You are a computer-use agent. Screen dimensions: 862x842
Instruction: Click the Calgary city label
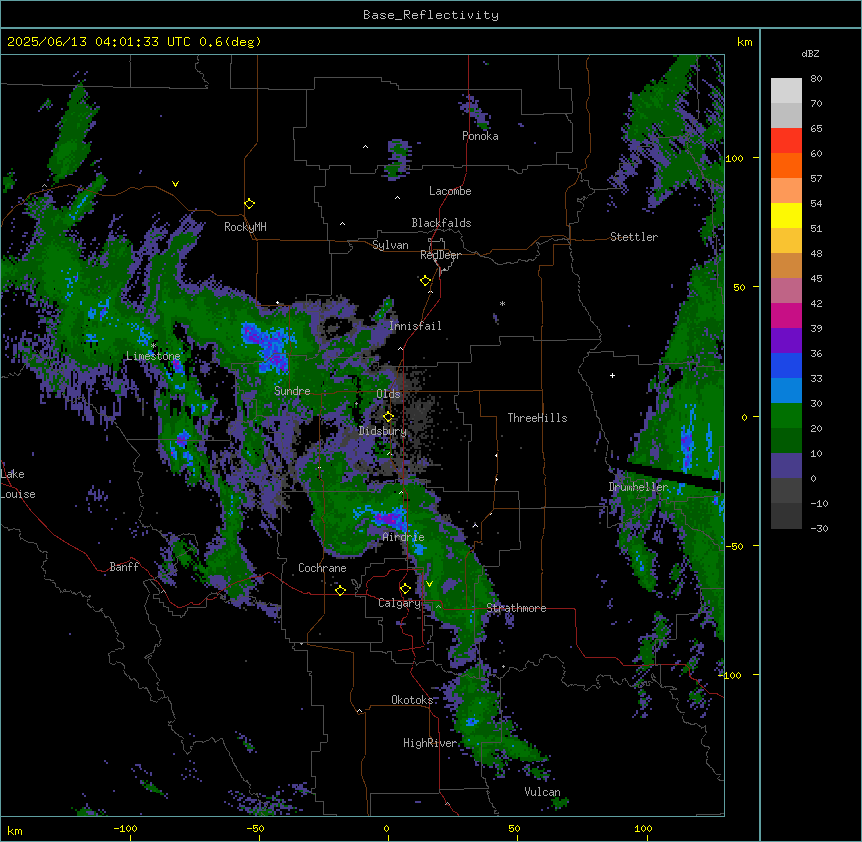tap(399, 603)
